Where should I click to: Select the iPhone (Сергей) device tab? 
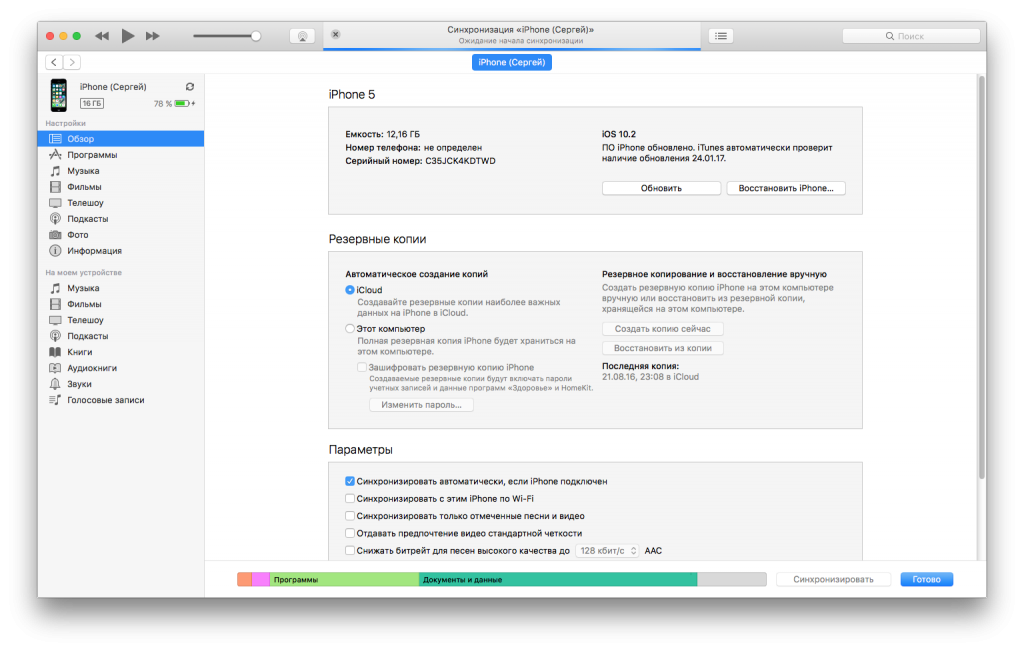[x=511, y=62]
